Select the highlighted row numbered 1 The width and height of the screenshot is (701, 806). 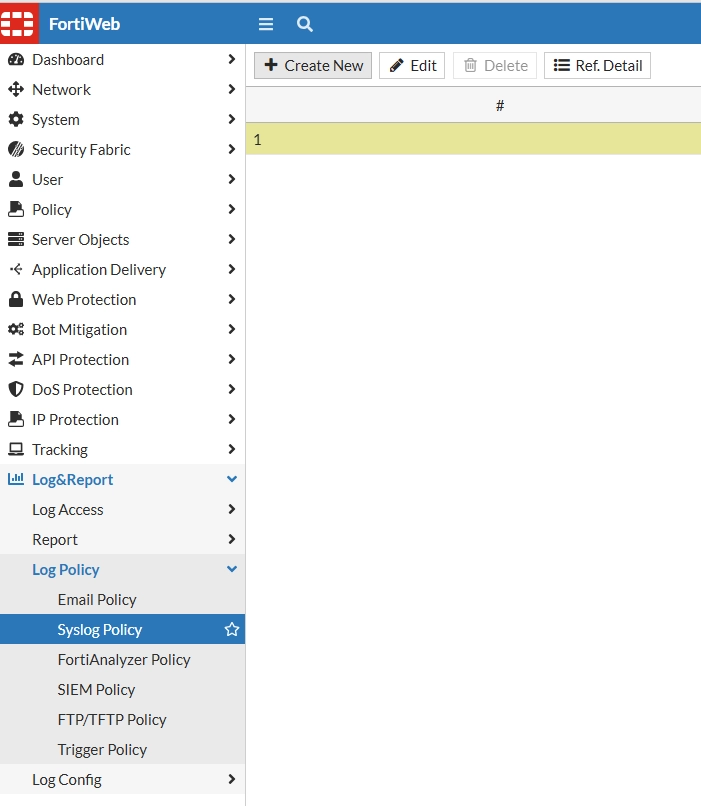[473, 139]
